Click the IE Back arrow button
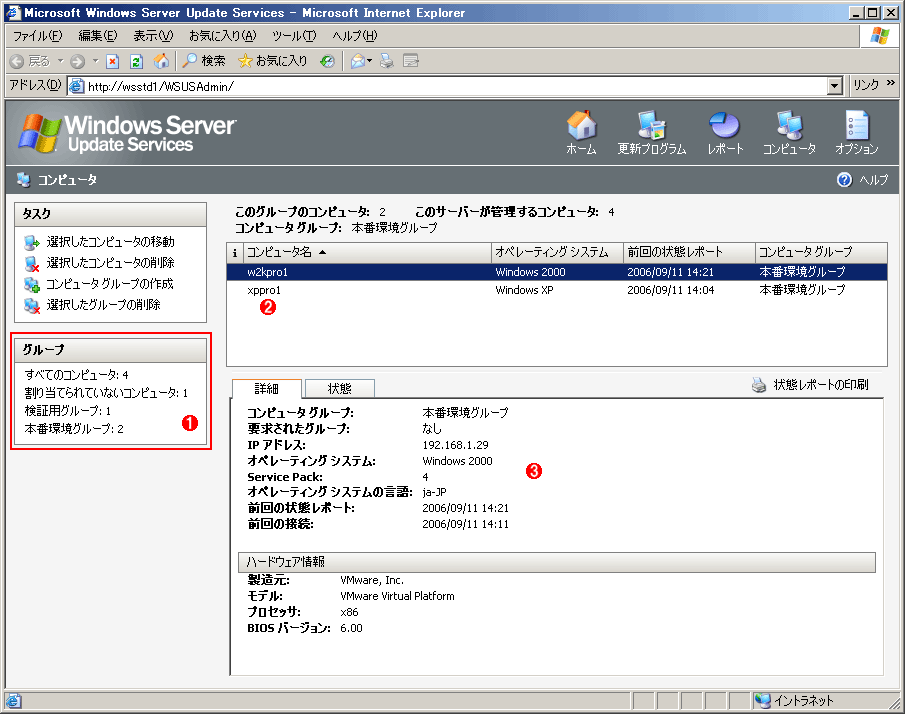905x714 pixels. 17,61
